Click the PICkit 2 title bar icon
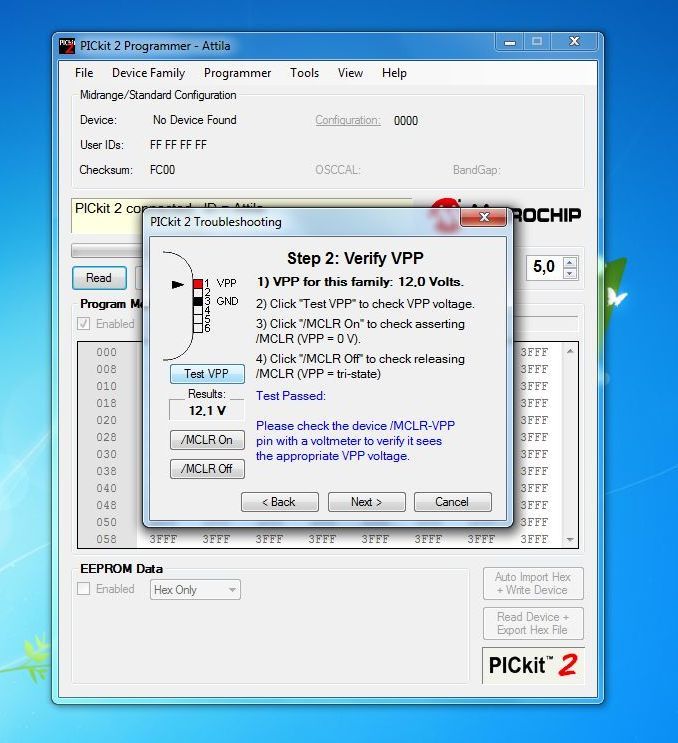This screenshot has width=678, height=743. (67, 46)
